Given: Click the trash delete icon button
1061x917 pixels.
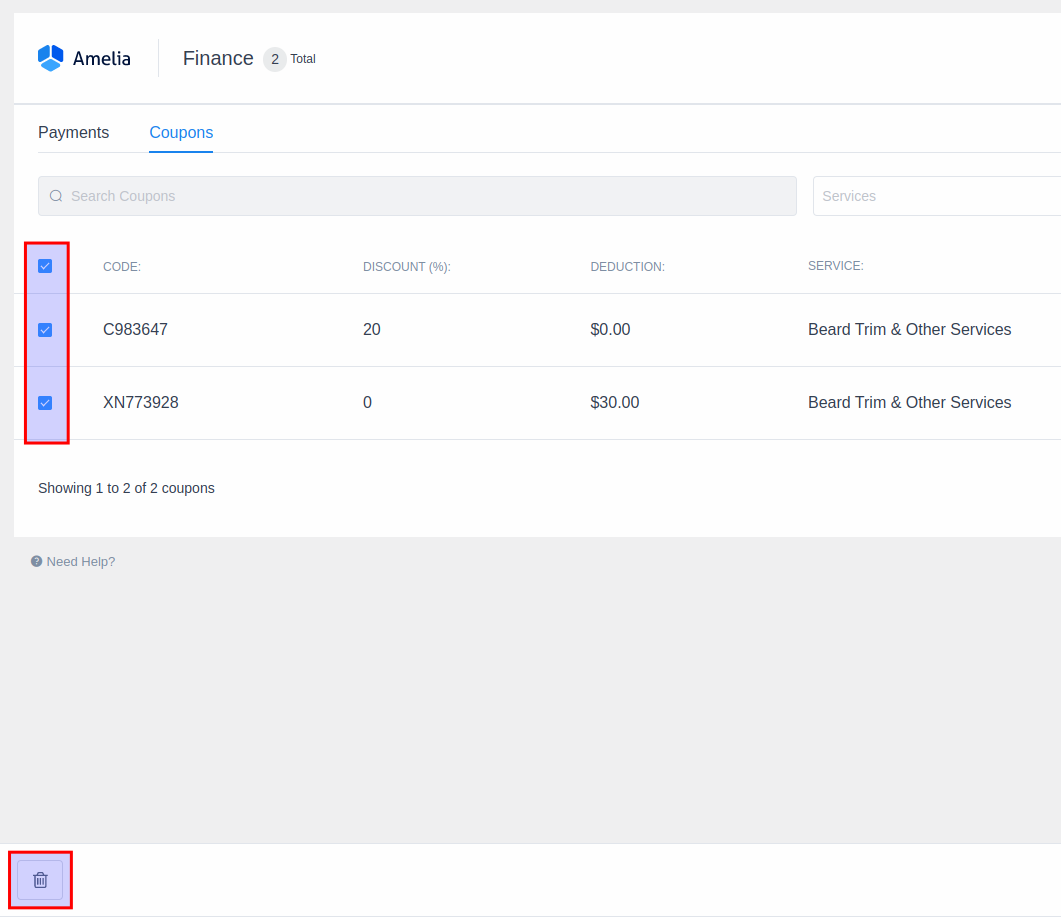Looking at the screenshot, I should 40,880.
